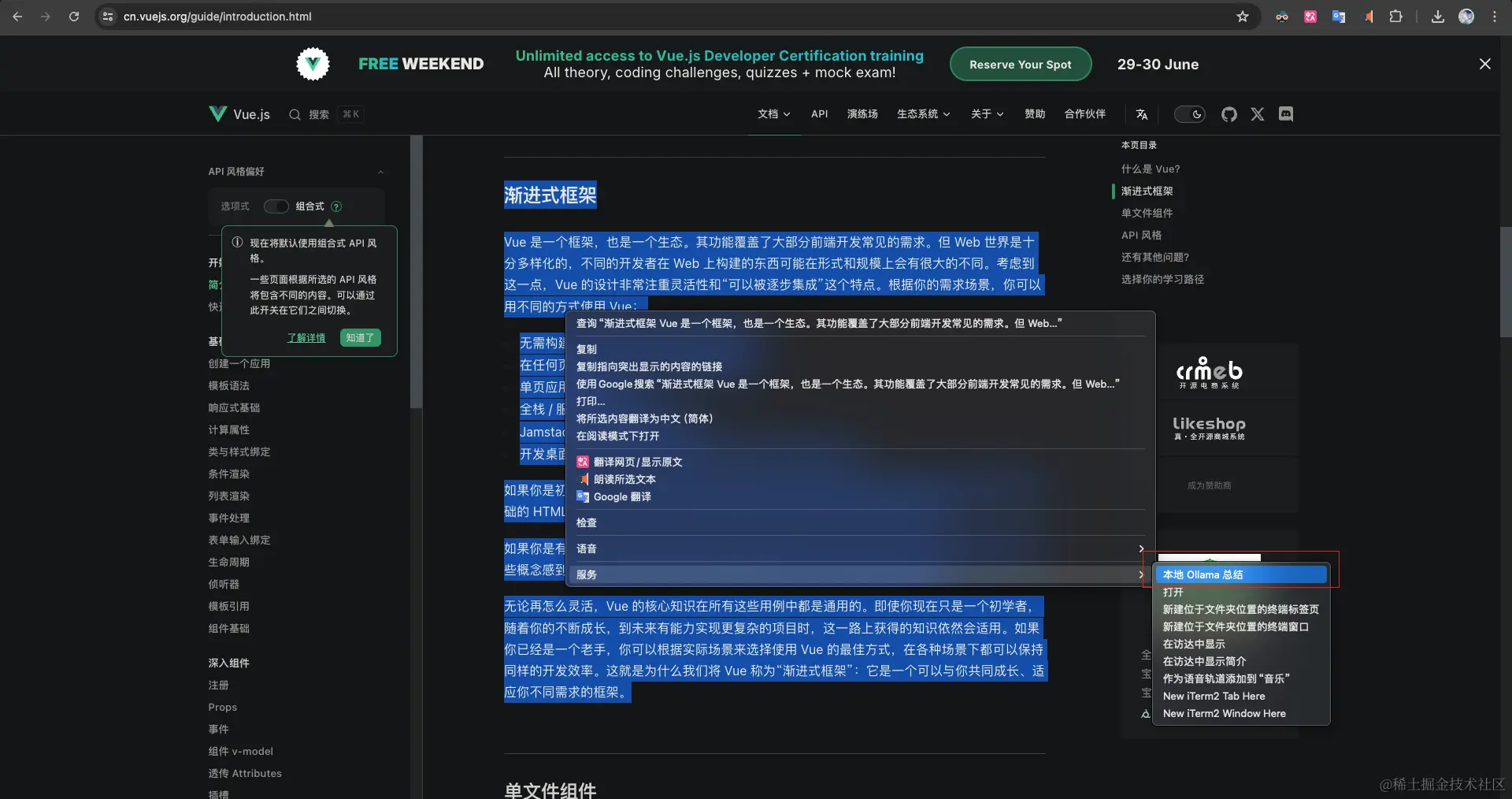Viewport: 1512px width, 799px height.
Task: Select 朗读所选文本 context menu entry
Action: click(x=861, y=479)
